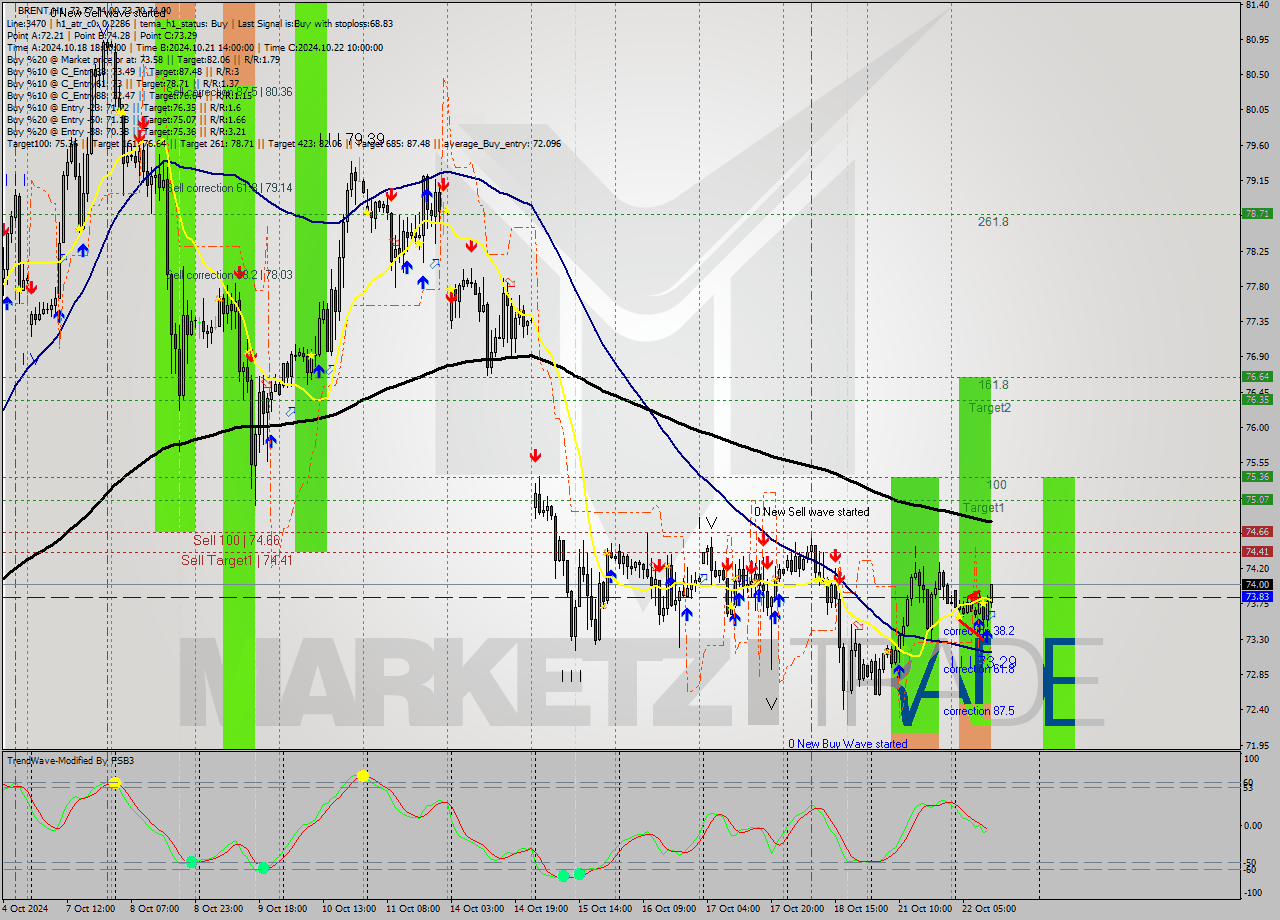Select the 76.64 green price label
1280x920 pixels.
tap(1257, 377)
